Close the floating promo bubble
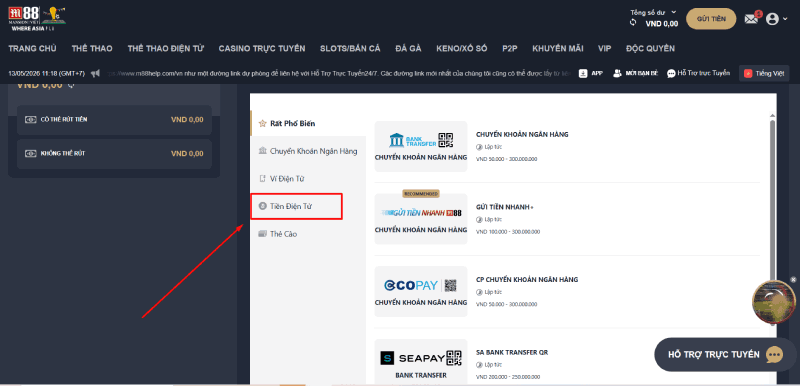 point(793,279)
